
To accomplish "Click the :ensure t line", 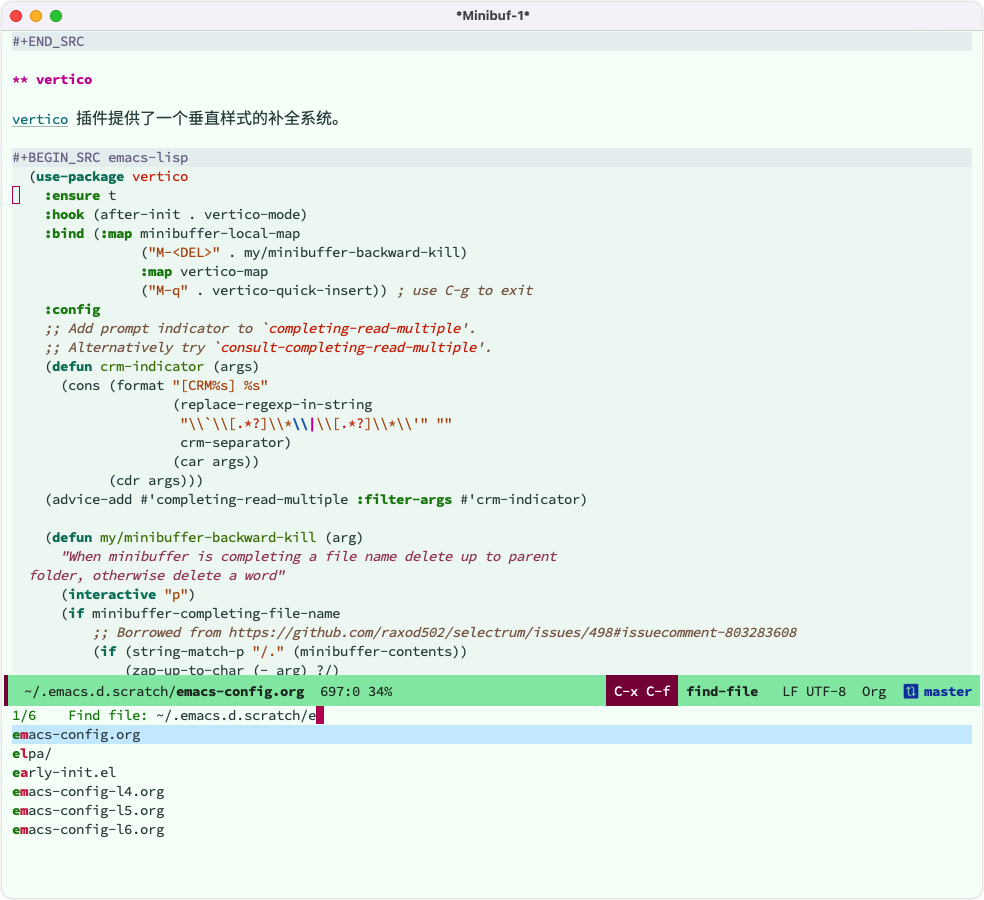I will pos(80,196).
